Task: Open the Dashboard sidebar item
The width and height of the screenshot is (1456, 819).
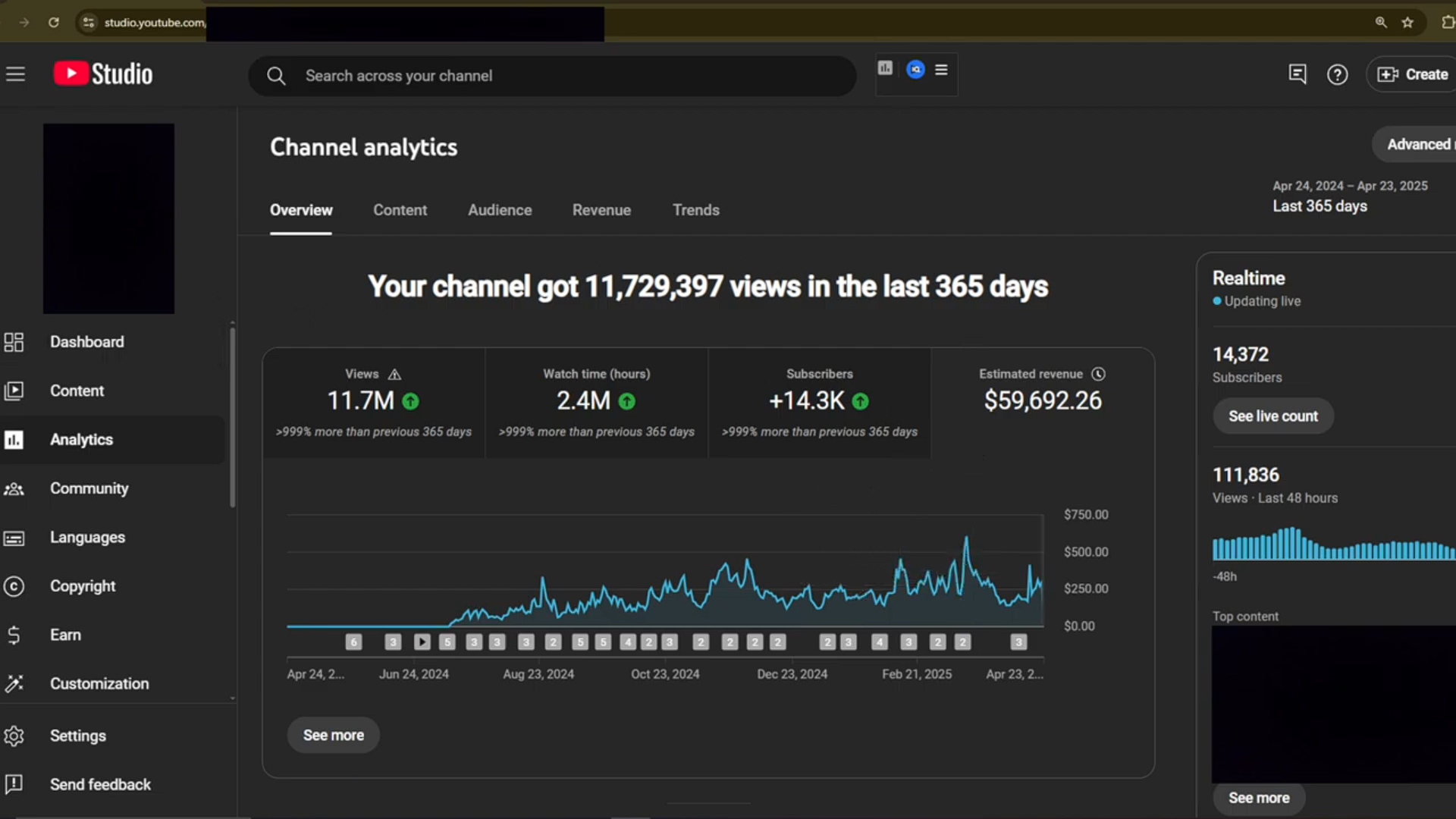Action: pyautogui.click(x=86, y=342)
